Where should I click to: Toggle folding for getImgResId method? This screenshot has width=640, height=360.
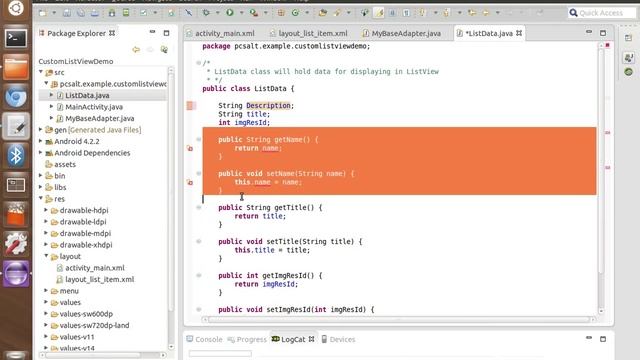(198, 276)
